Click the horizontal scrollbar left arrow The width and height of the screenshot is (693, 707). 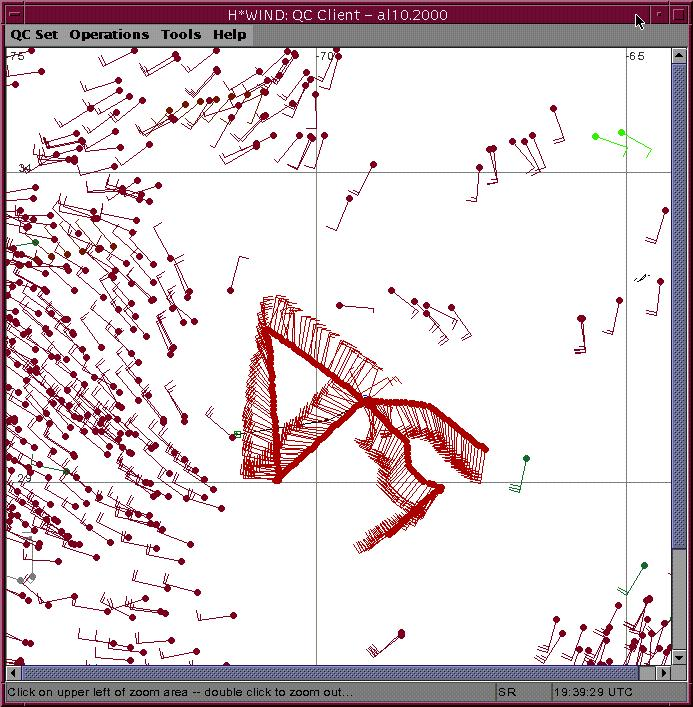tap(14, 673)
